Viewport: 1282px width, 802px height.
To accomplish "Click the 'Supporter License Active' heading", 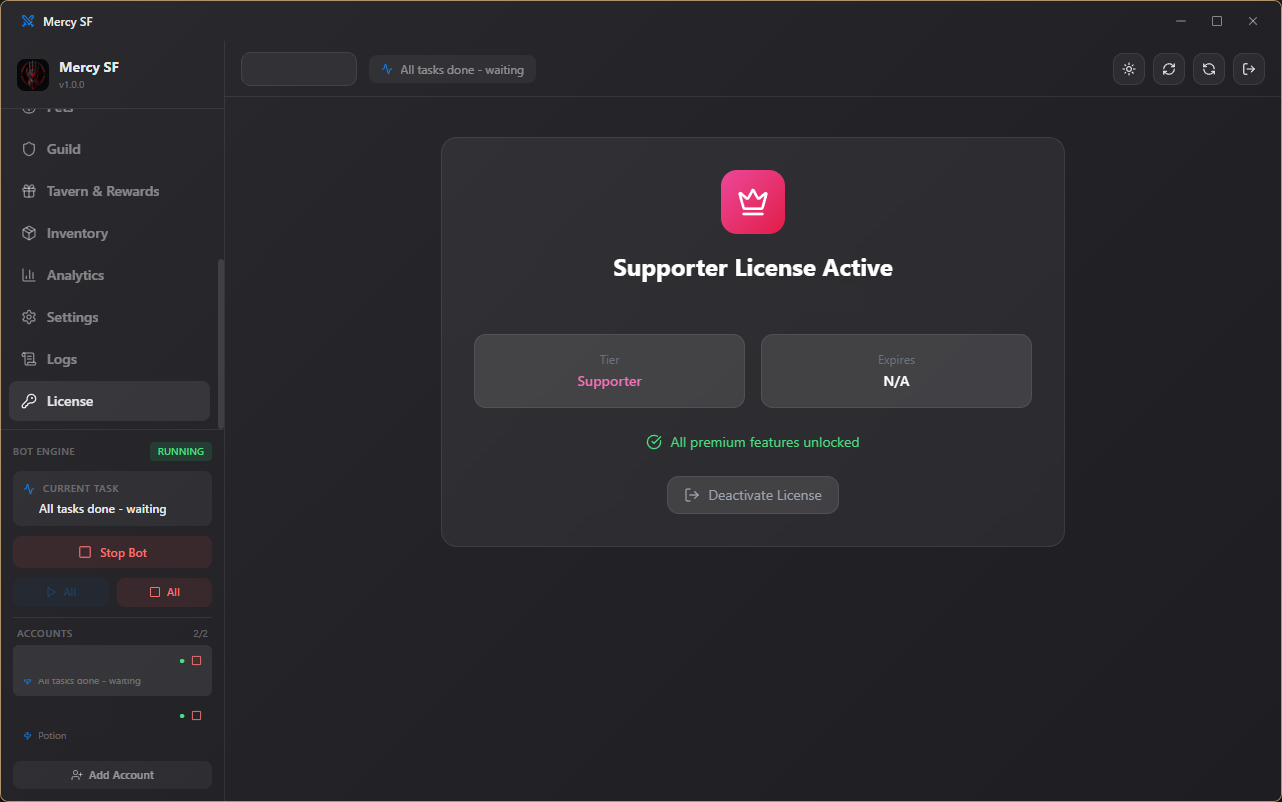I will tap(753, 268).
